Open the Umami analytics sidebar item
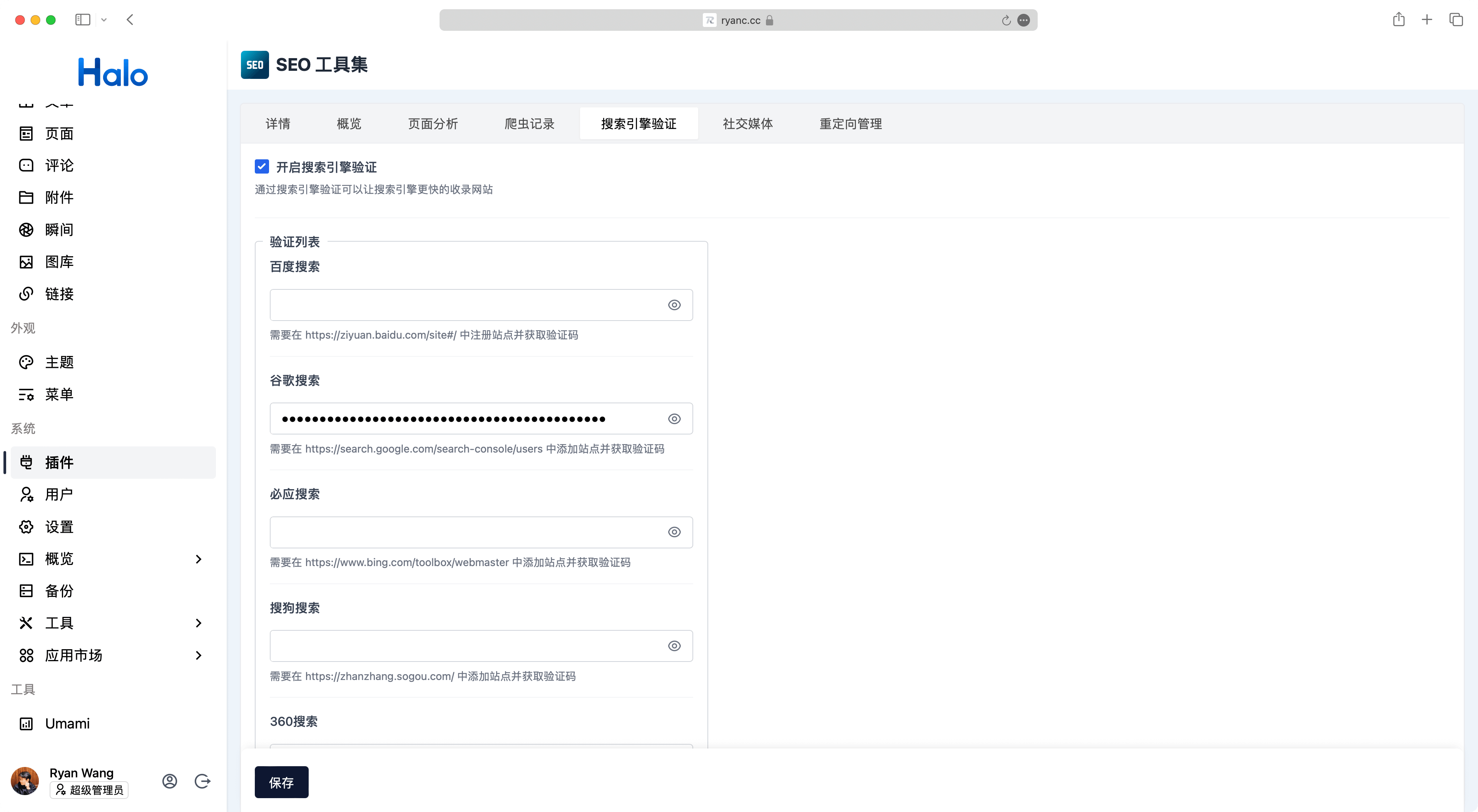The height and width of the screenshot is (812, 1478). tap(67, 723)
